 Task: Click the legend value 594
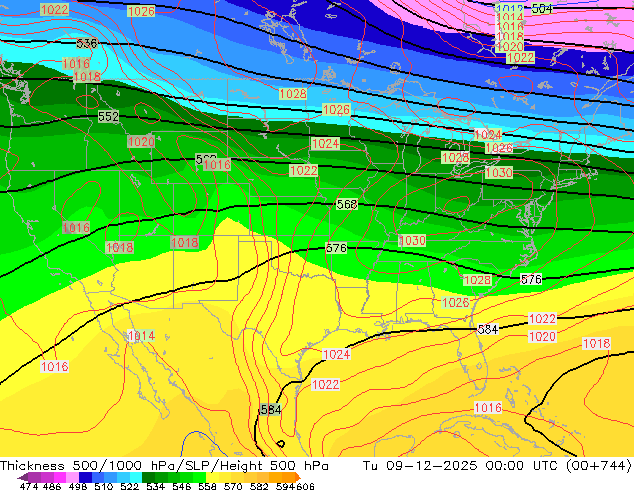285,486
